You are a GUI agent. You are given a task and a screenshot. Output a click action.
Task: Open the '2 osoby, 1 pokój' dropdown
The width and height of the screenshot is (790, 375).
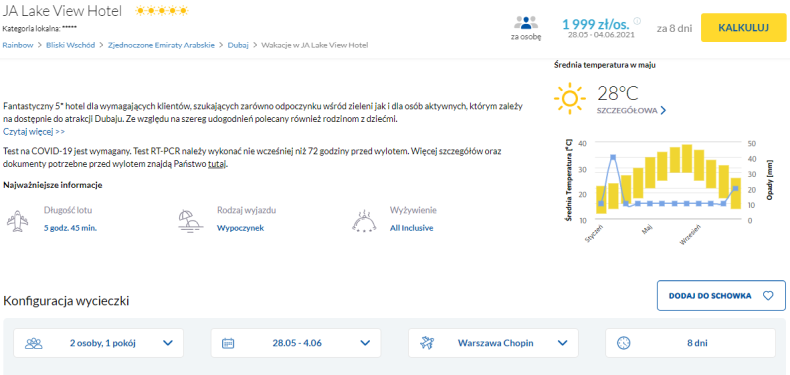99,343
